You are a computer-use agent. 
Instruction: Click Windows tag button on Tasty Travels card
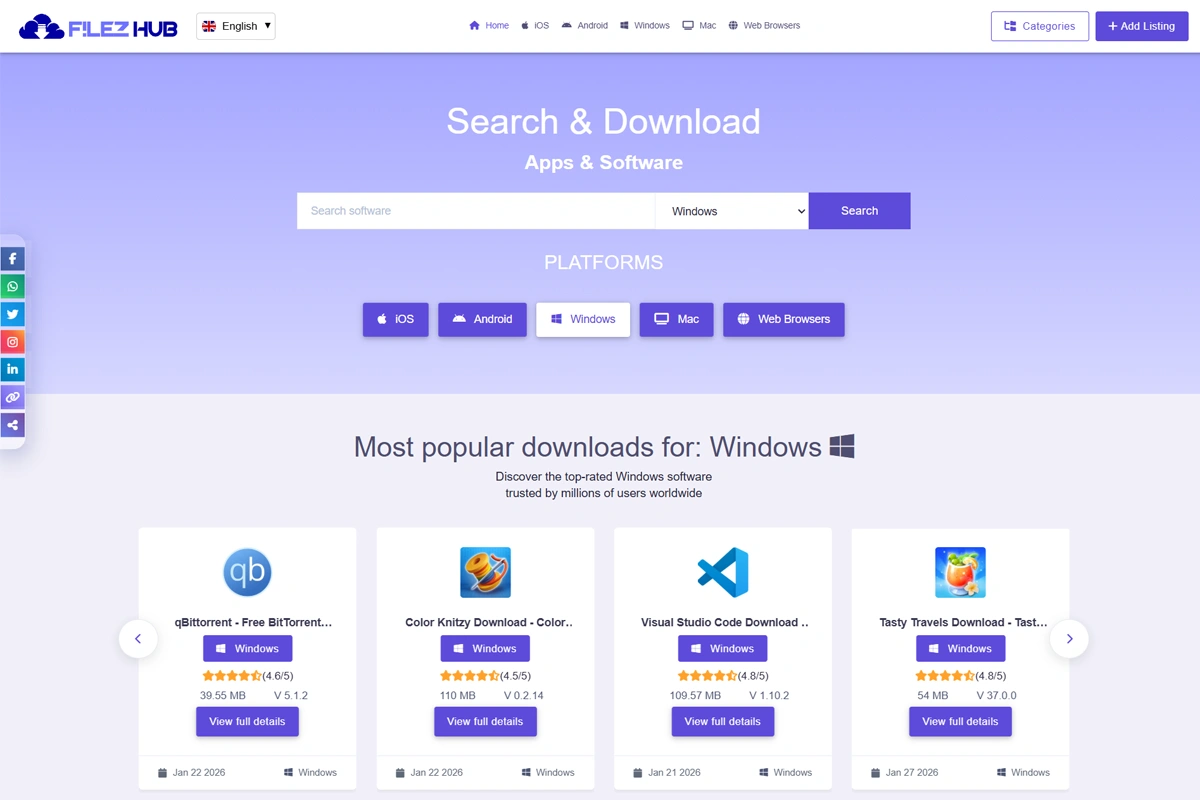(x=960, y=648)
